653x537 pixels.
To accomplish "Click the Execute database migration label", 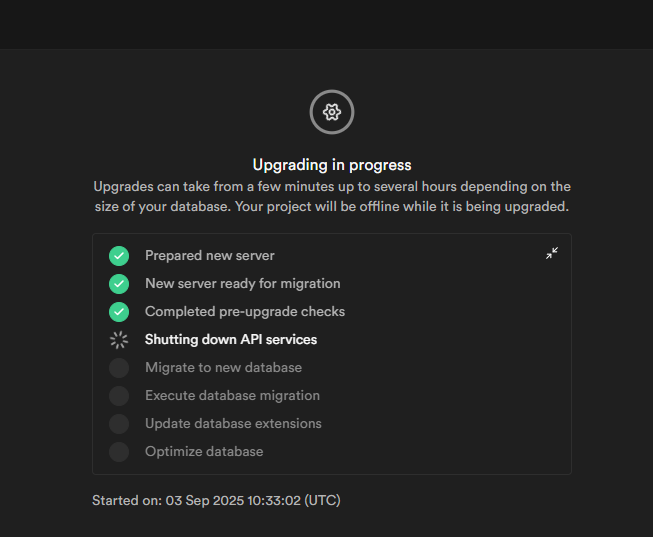I will coord(232,396).
